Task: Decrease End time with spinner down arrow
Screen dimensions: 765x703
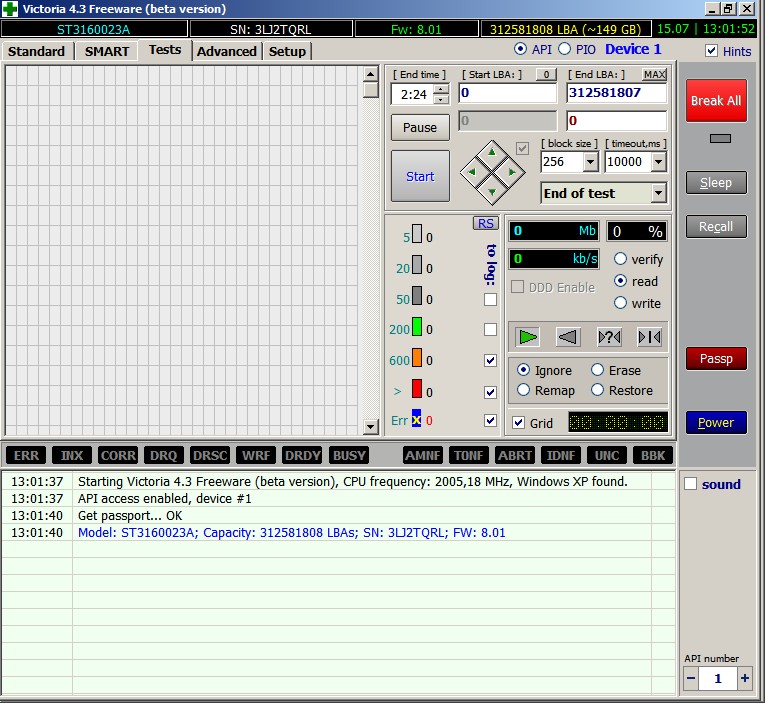Action: click(441, 99)
